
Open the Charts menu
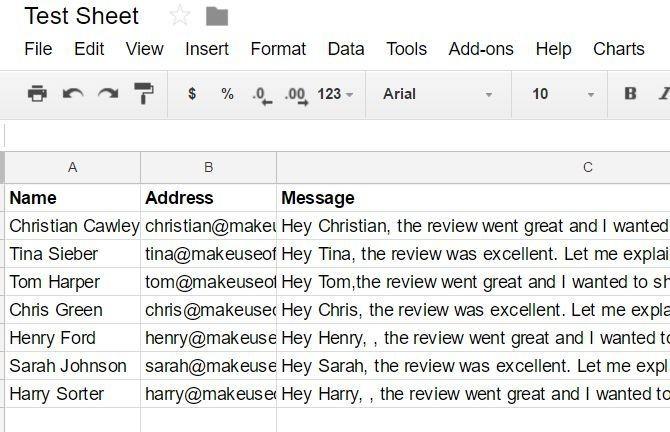point(618,48)
